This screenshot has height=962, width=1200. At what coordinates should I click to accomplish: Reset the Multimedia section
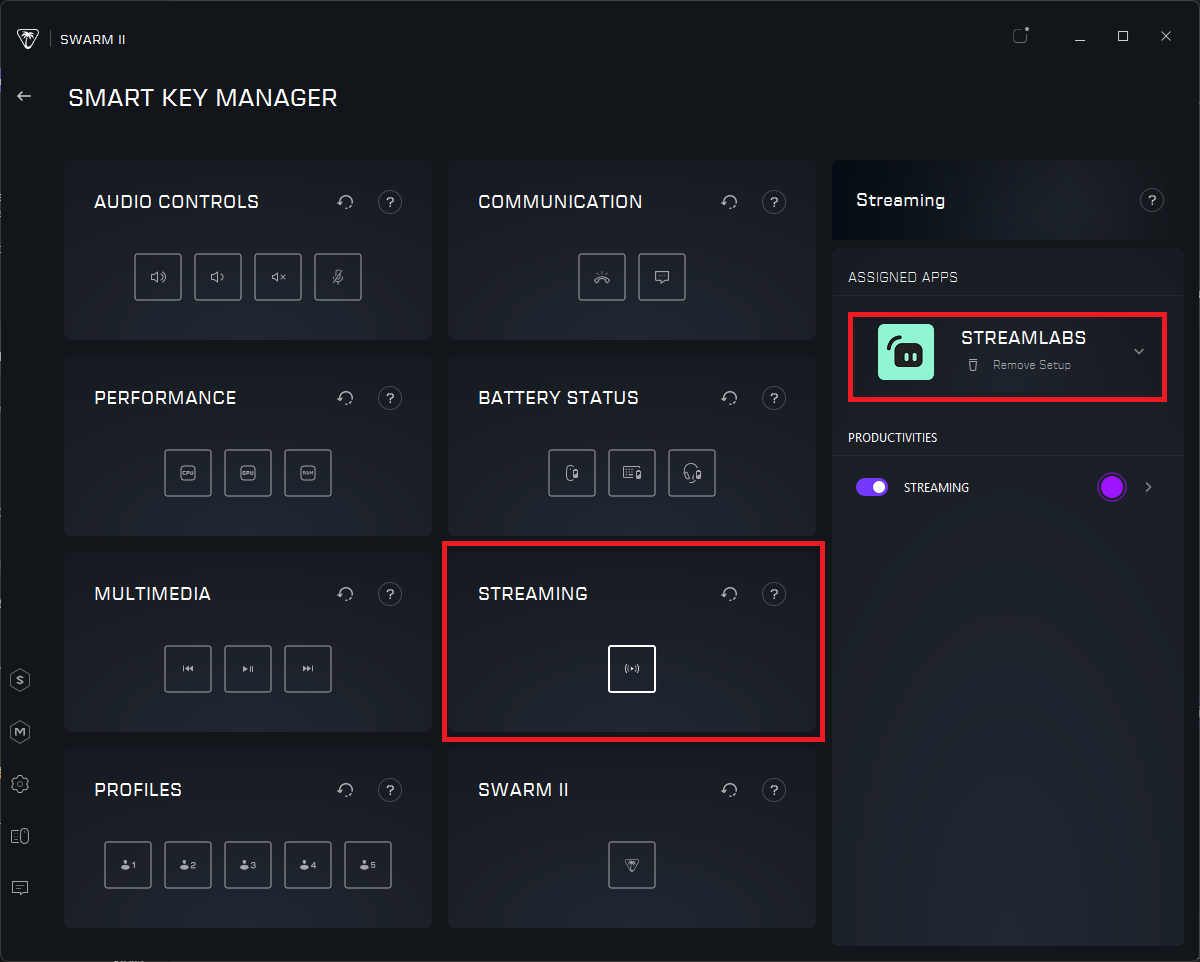pyautogui.click(x=345, y=594)
